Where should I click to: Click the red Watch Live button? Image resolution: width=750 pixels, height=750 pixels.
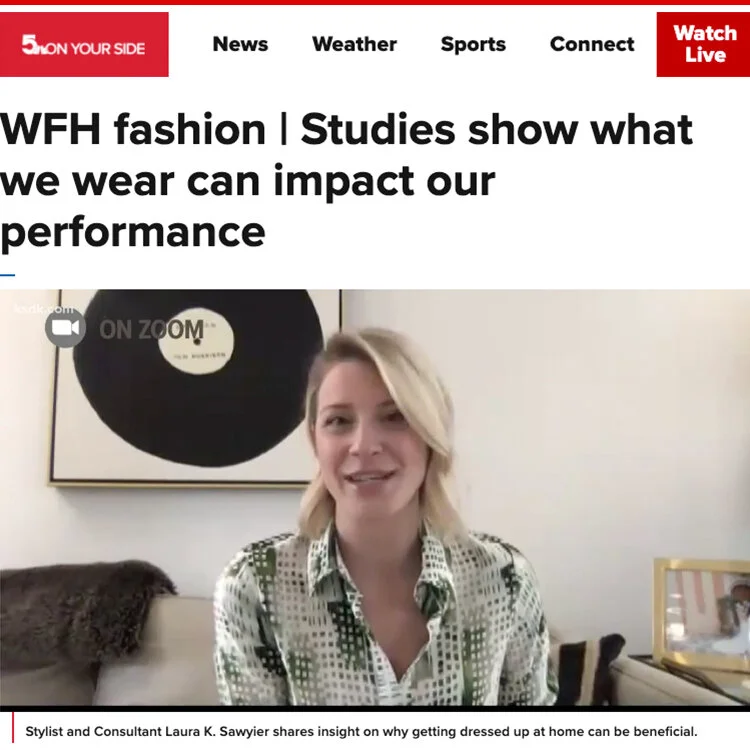click(703, 44)
